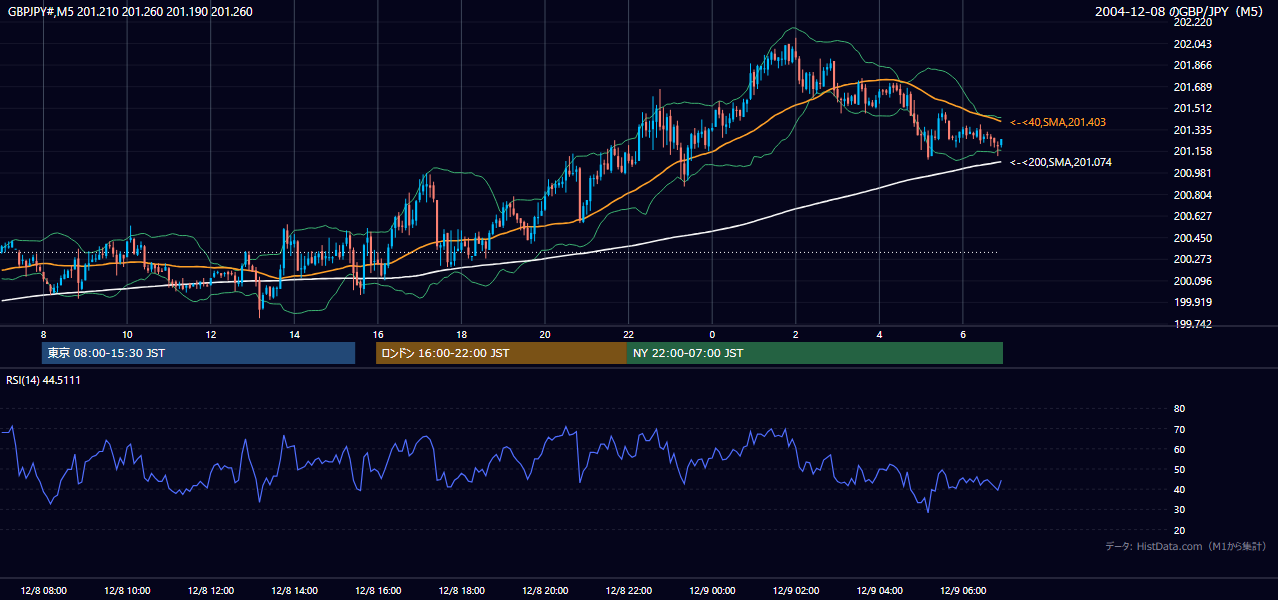Click the 12/8 22:00 bottom time label

[628, 590]
